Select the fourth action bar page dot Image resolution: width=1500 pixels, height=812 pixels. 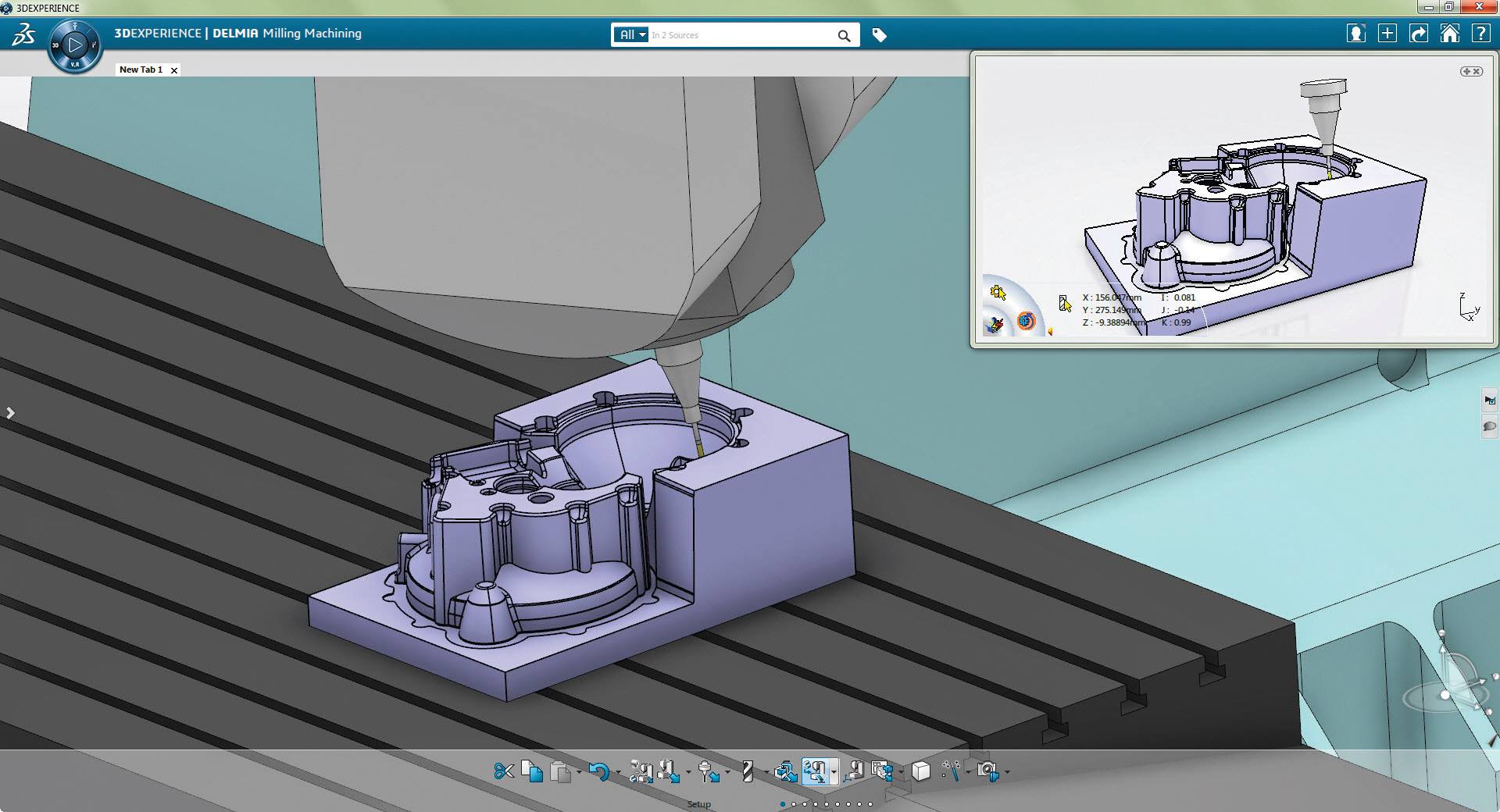(816, 804)
